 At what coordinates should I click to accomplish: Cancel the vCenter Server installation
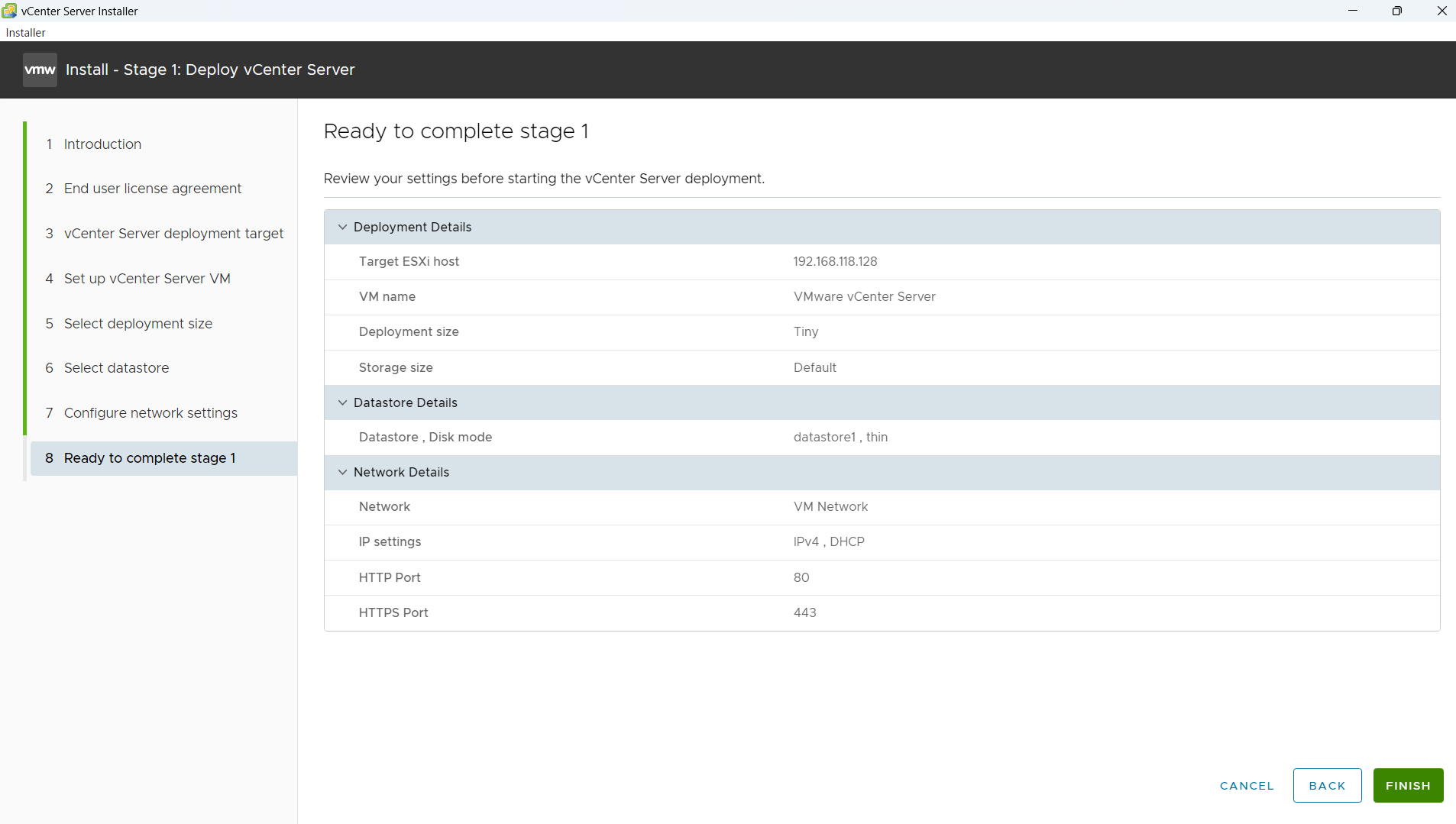coord(1247,786)
